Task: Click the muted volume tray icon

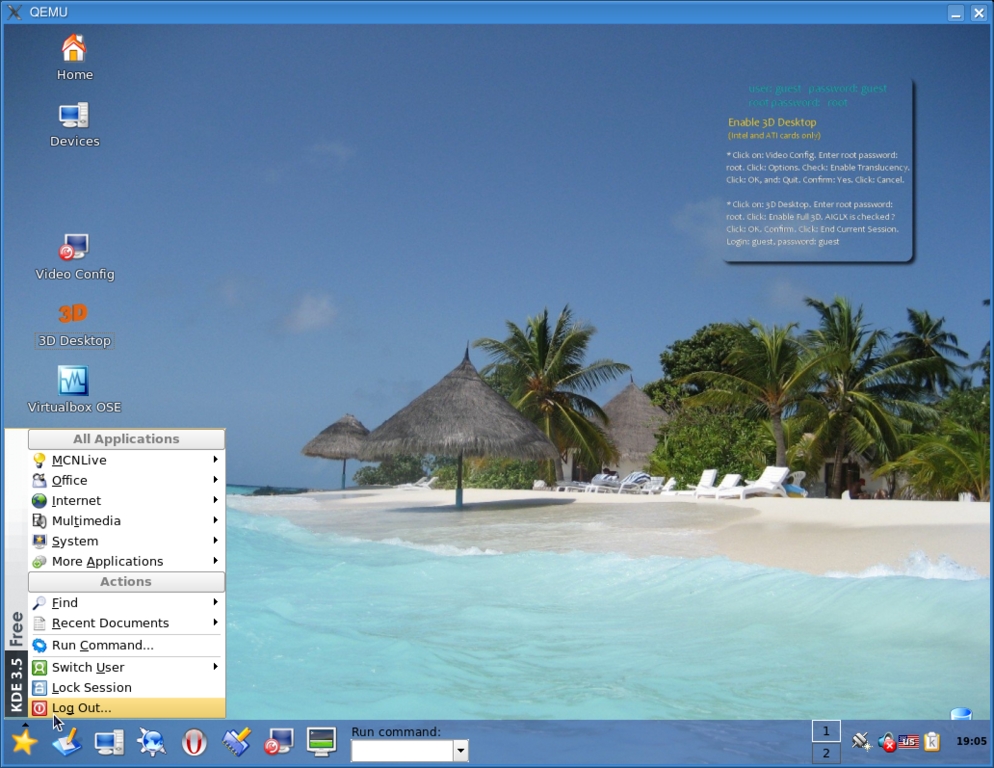Action: coord(886,741)
